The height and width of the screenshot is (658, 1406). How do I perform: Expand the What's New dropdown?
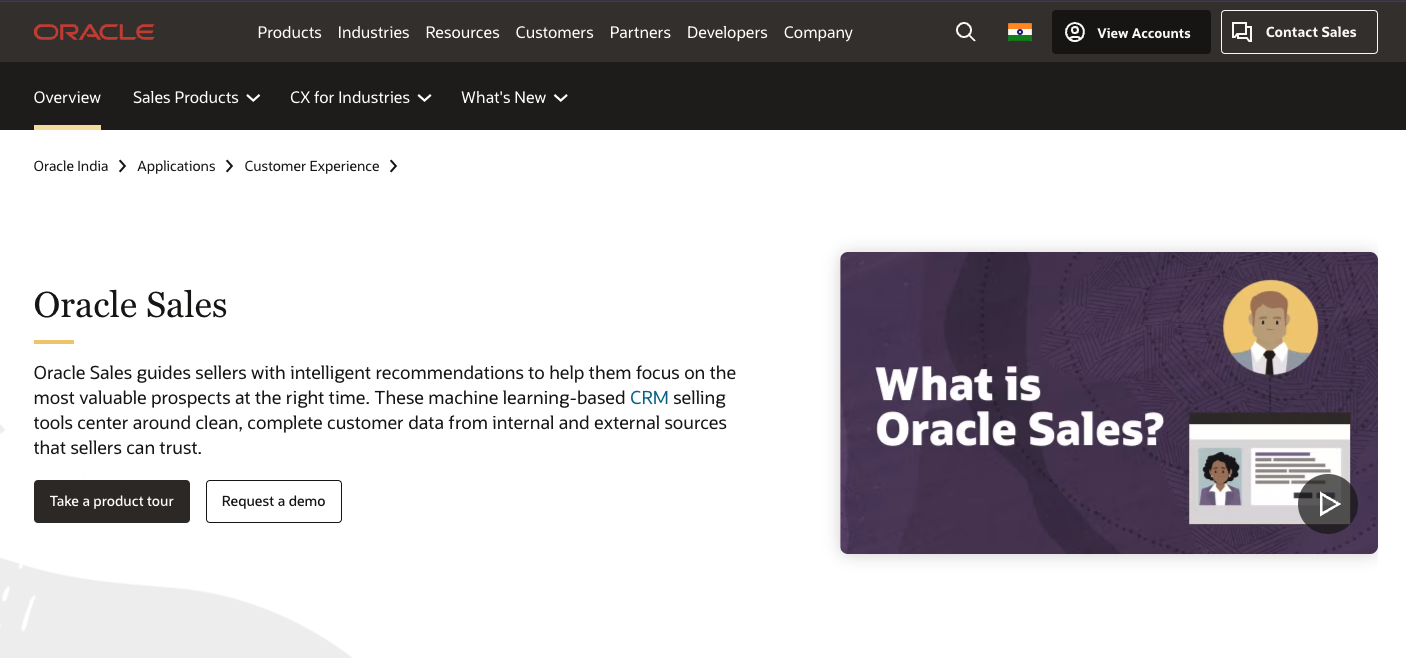[514, 97]
